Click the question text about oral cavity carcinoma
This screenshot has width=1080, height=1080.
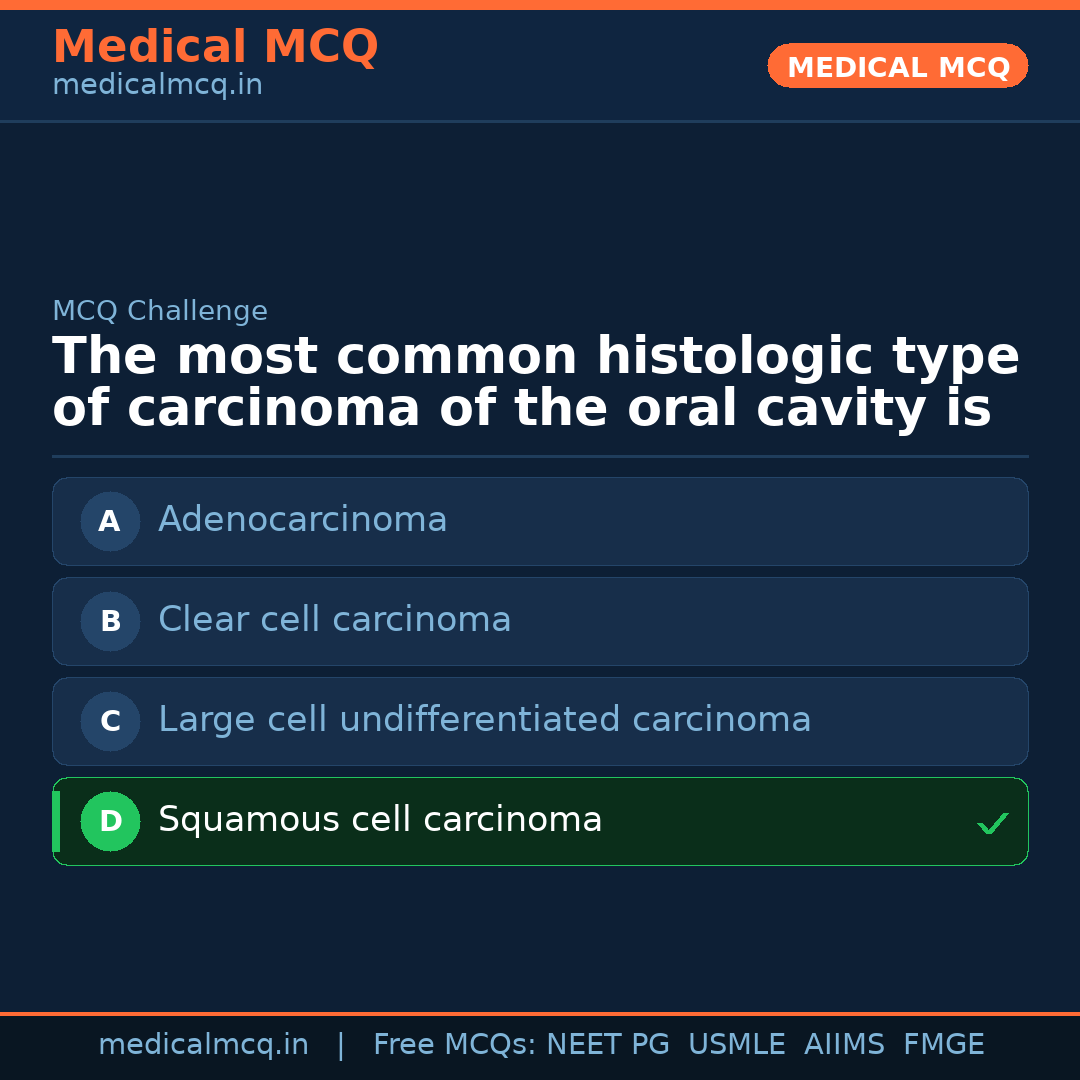[535, 383]
